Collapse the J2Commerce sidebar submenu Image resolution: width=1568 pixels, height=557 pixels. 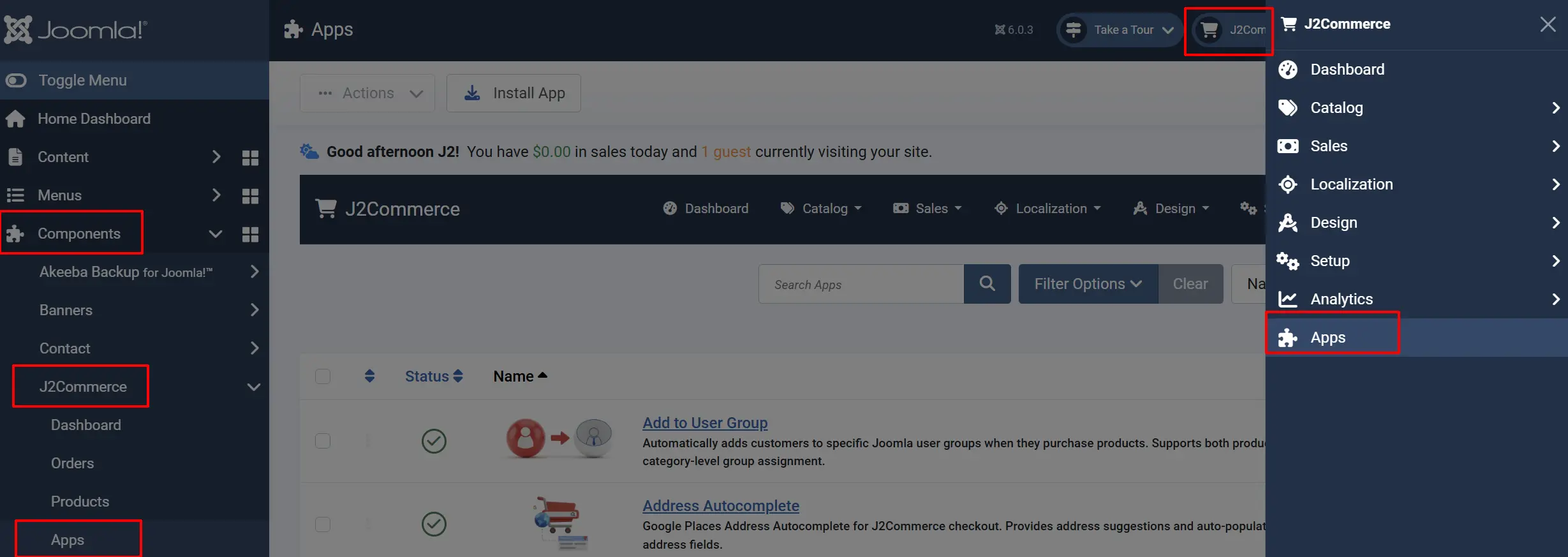click(x=254, y=387)
